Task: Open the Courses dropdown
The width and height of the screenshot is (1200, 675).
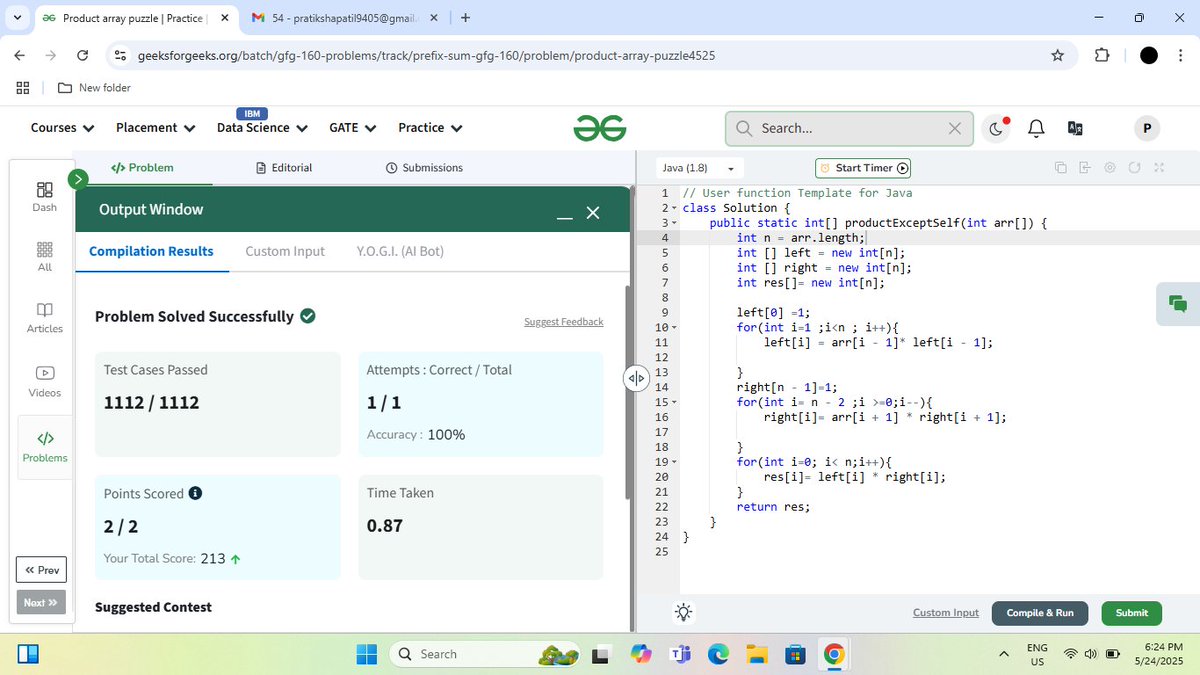Action: [x=63, y=128]
